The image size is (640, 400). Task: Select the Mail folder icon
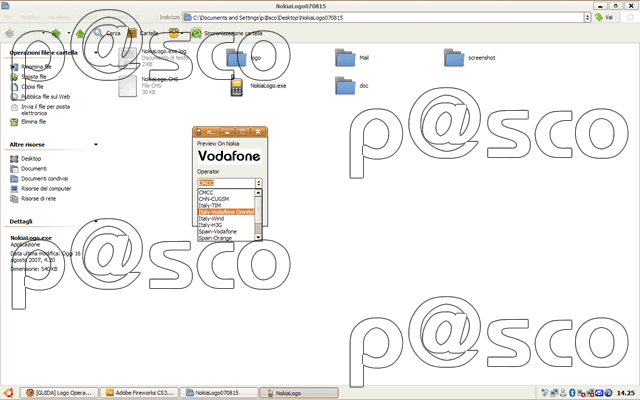tap(345, 58)
